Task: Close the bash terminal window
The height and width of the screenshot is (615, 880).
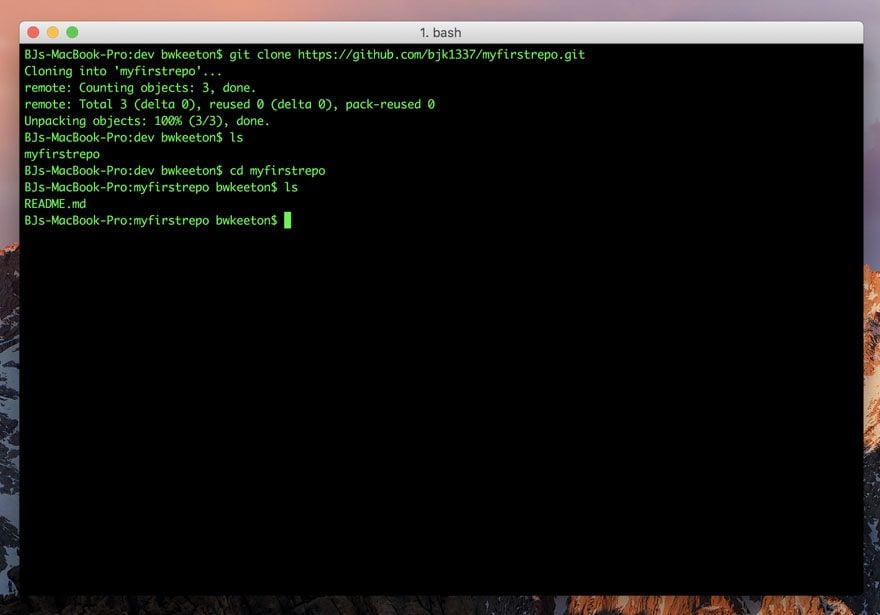Action: coord(33,33)
